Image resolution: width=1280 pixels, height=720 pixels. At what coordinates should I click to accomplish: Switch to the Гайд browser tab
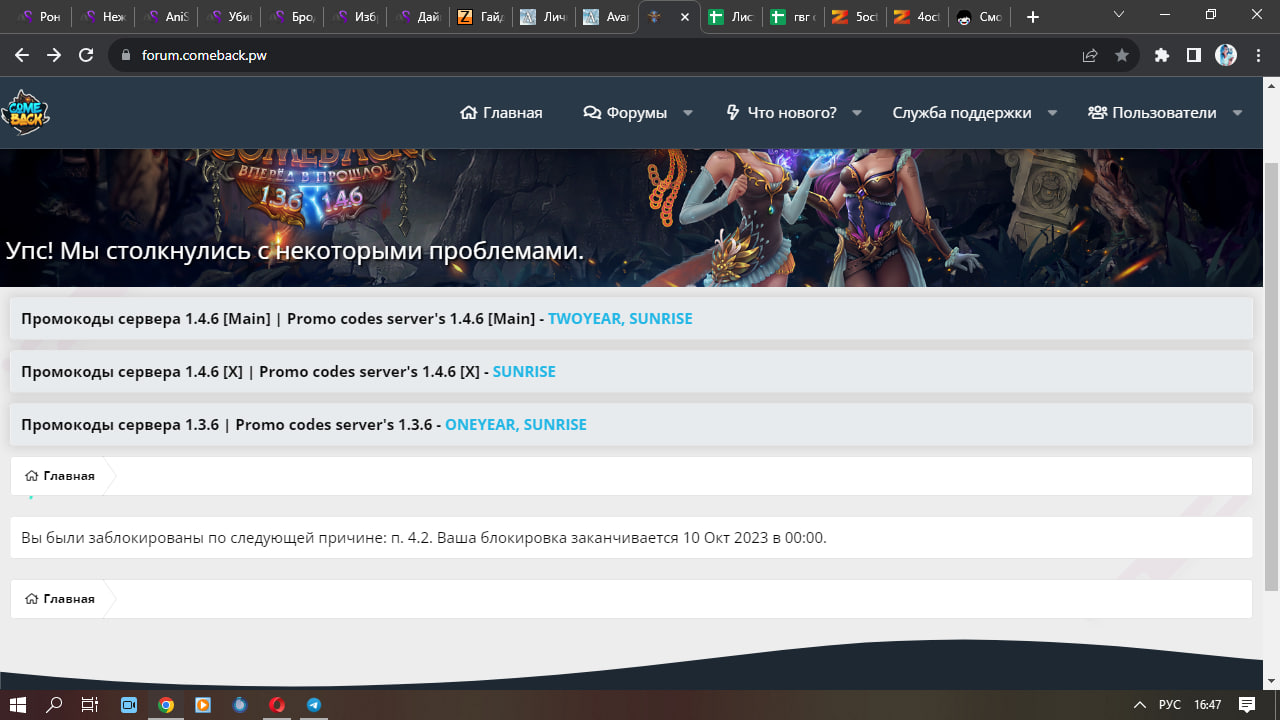[479, 17]
